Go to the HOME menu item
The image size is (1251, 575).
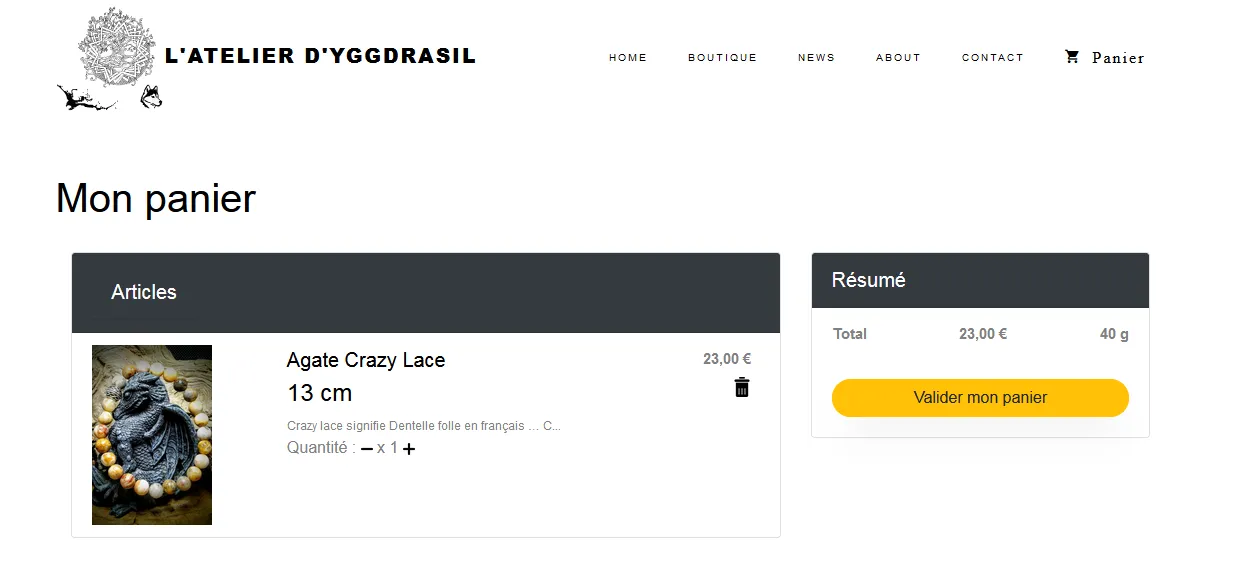628,58
